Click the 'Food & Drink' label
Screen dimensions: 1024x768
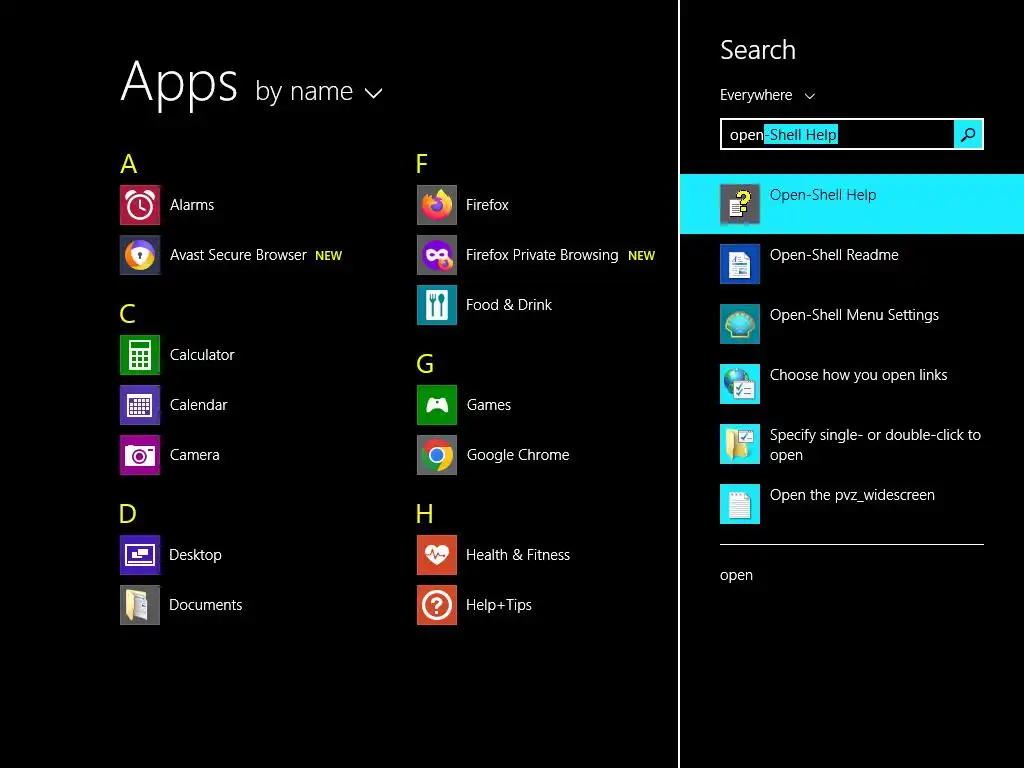point(509,305)
